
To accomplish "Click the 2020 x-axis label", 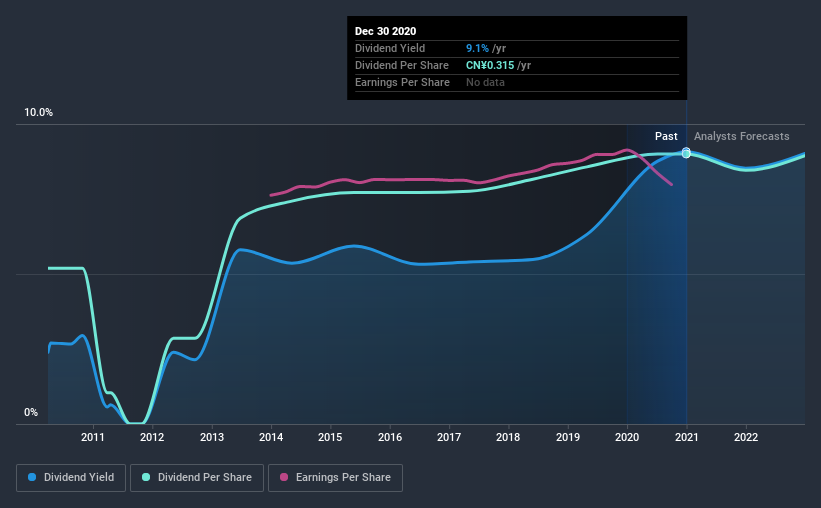I will pyautogui.click(x=627, y=437).
